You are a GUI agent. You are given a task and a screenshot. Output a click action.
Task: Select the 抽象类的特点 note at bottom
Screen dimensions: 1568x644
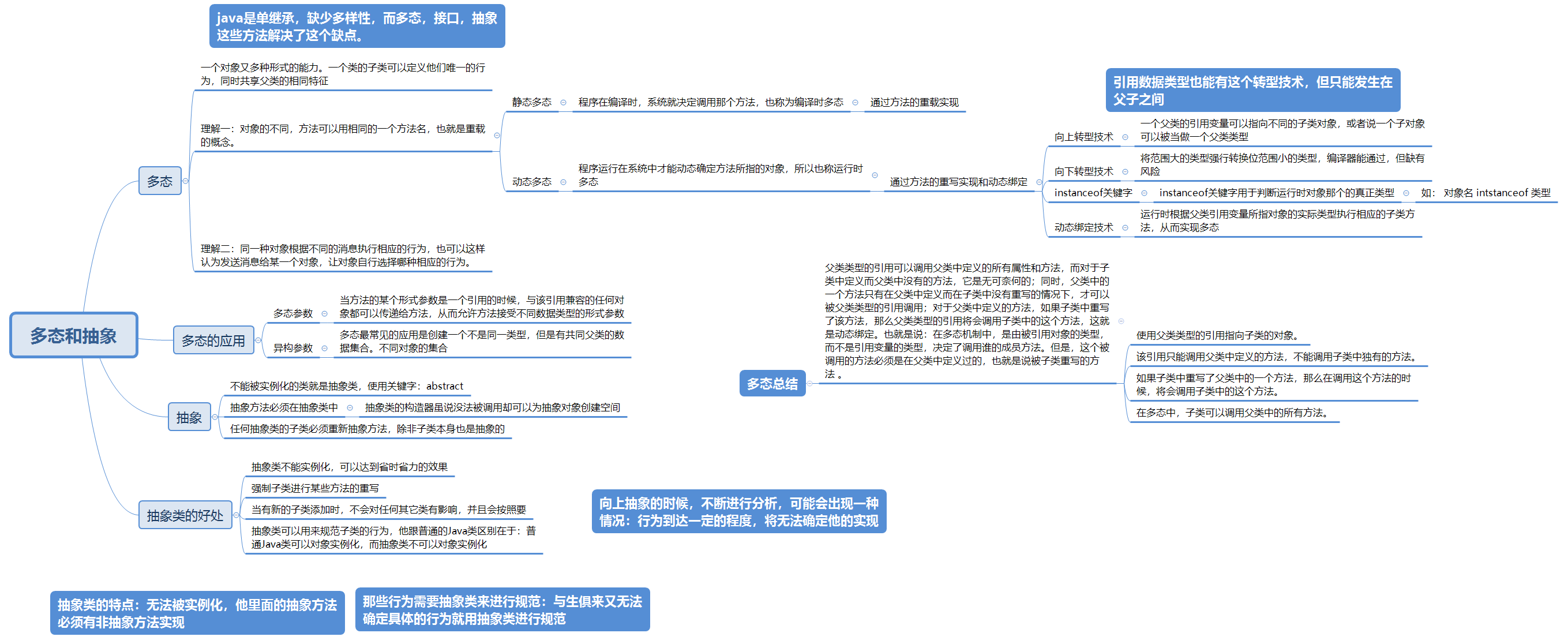(x=197, y=612)
